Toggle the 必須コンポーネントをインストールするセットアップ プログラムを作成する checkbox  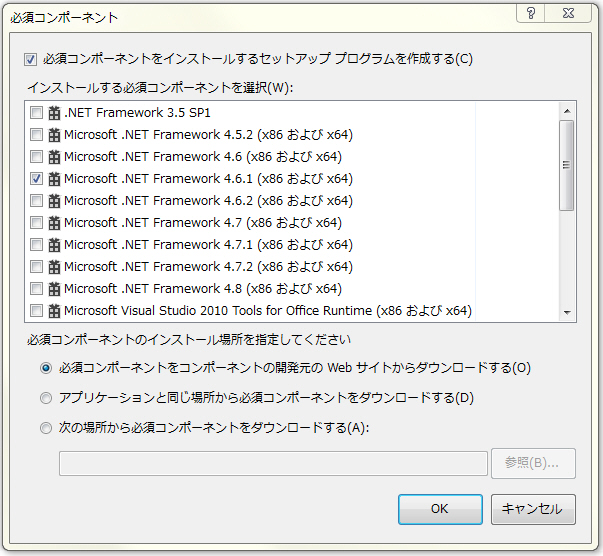[x=30, y=60]
